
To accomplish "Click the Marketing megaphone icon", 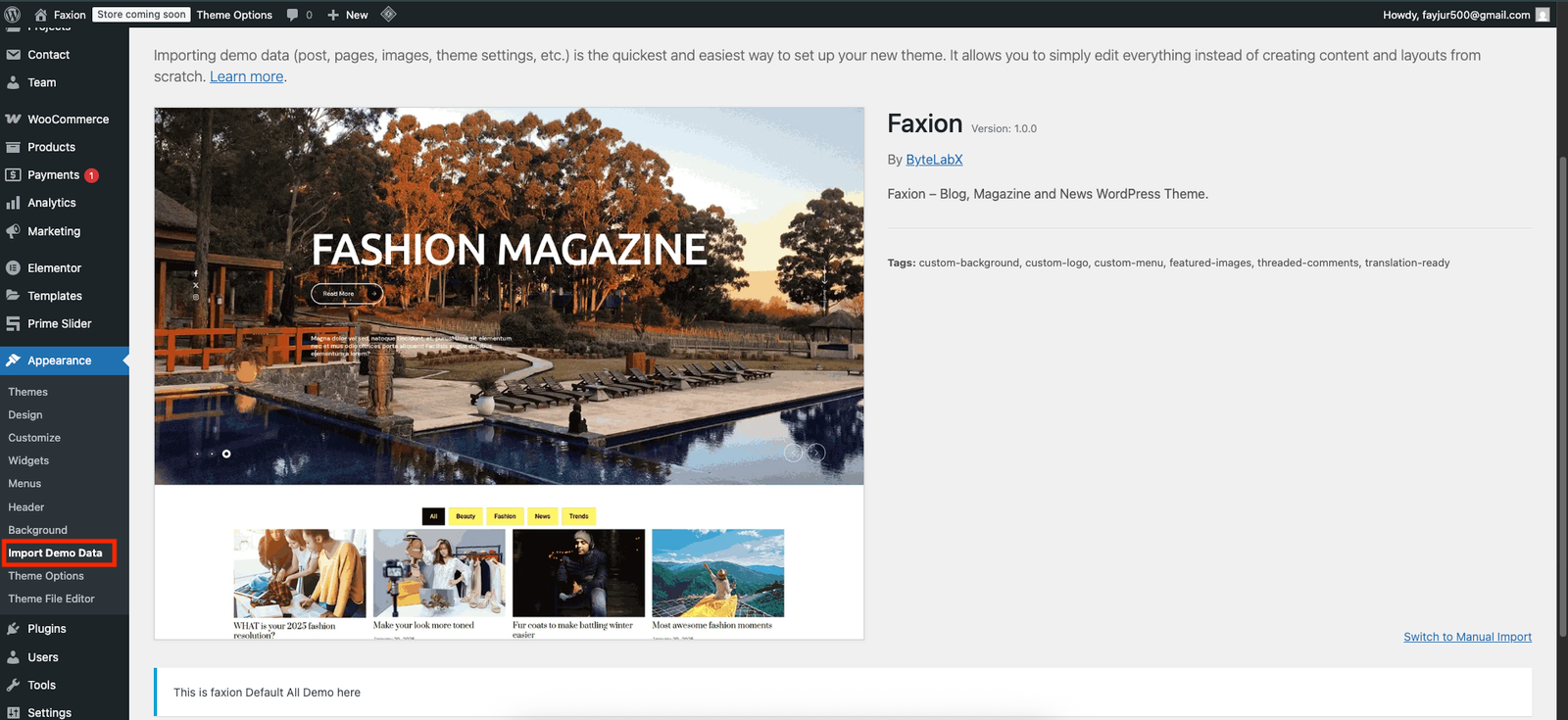I will pos(13,231).
